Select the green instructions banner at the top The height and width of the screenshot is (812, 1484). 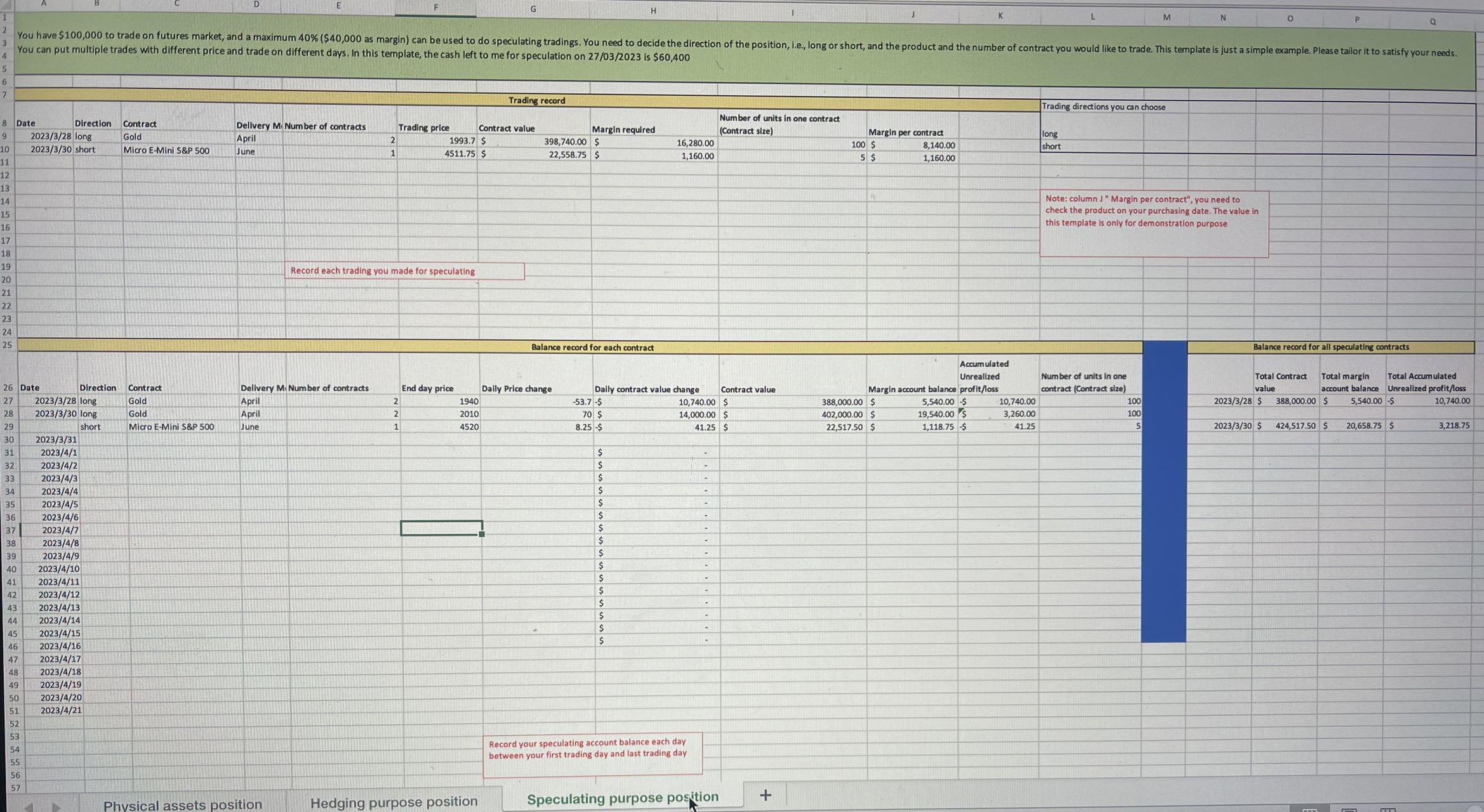(x=743, y=48)
